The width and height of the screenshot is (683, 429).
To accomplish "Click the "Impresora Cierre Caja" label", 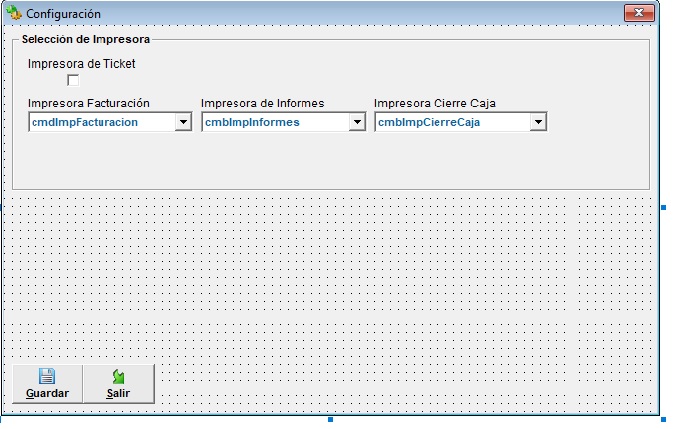I will point(435,103).
